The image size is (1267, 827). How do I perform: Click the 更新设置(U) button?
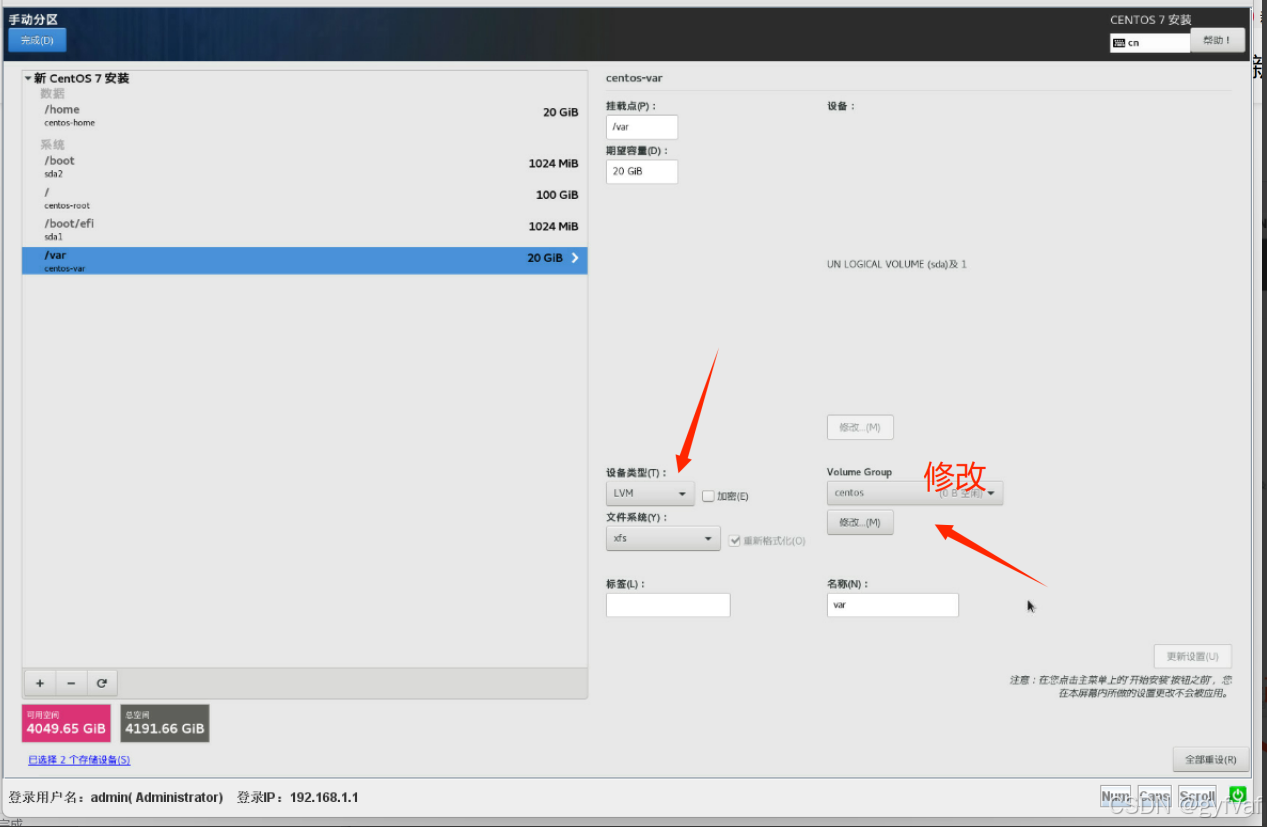tap(1192, 657)
